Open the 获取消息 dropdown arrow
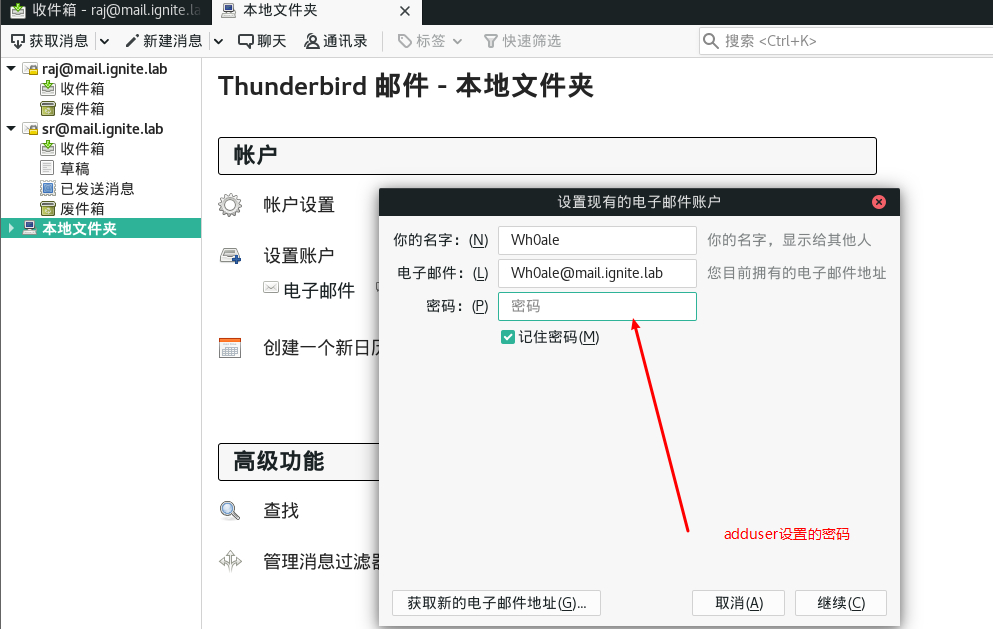 (104, 41)
